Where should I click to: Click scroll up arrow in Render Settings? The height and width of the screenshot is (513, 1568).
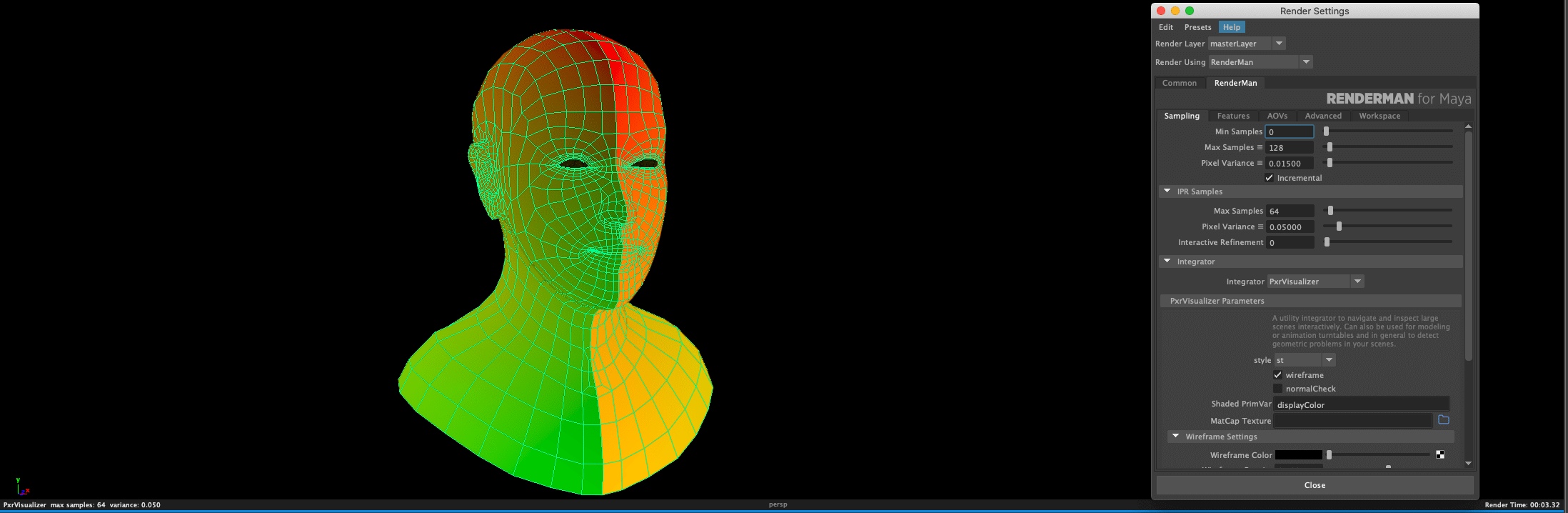1468,126
